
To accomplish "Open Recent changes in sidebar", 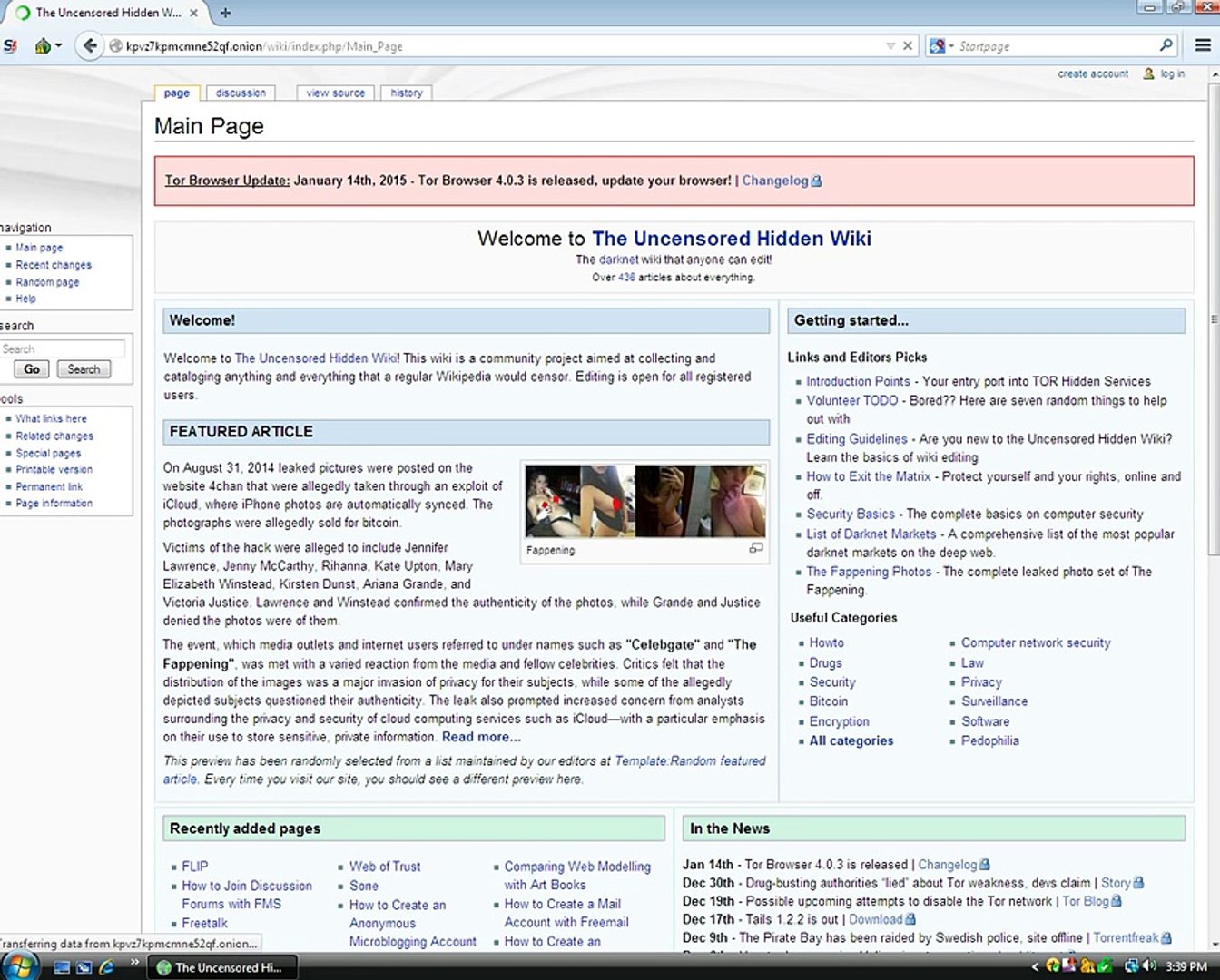I will pyautogui.click(x=54, y=265).
